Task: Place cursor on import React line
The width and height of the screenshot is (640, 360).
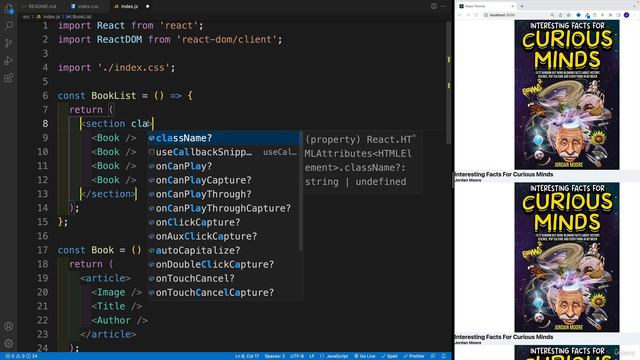Action: pos(130,26)
